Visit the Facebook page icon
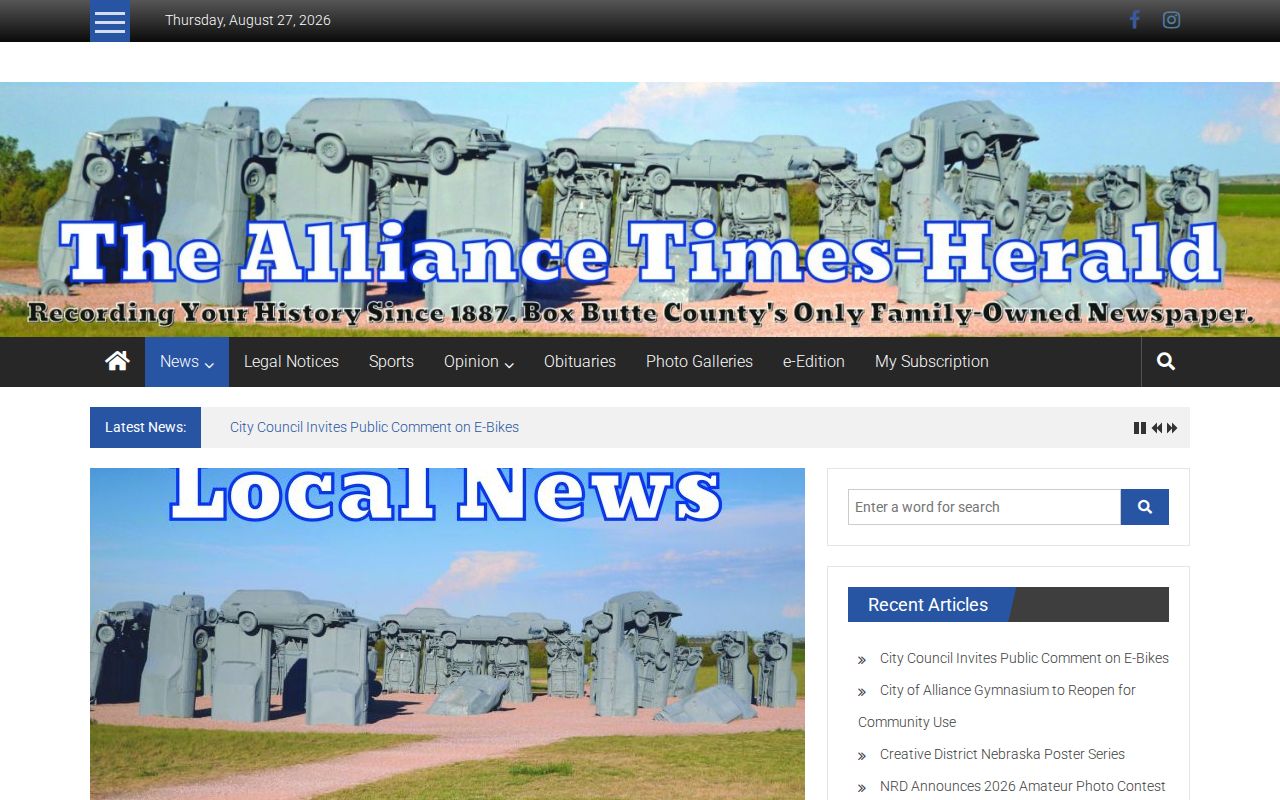 (x=1134, y=20)
